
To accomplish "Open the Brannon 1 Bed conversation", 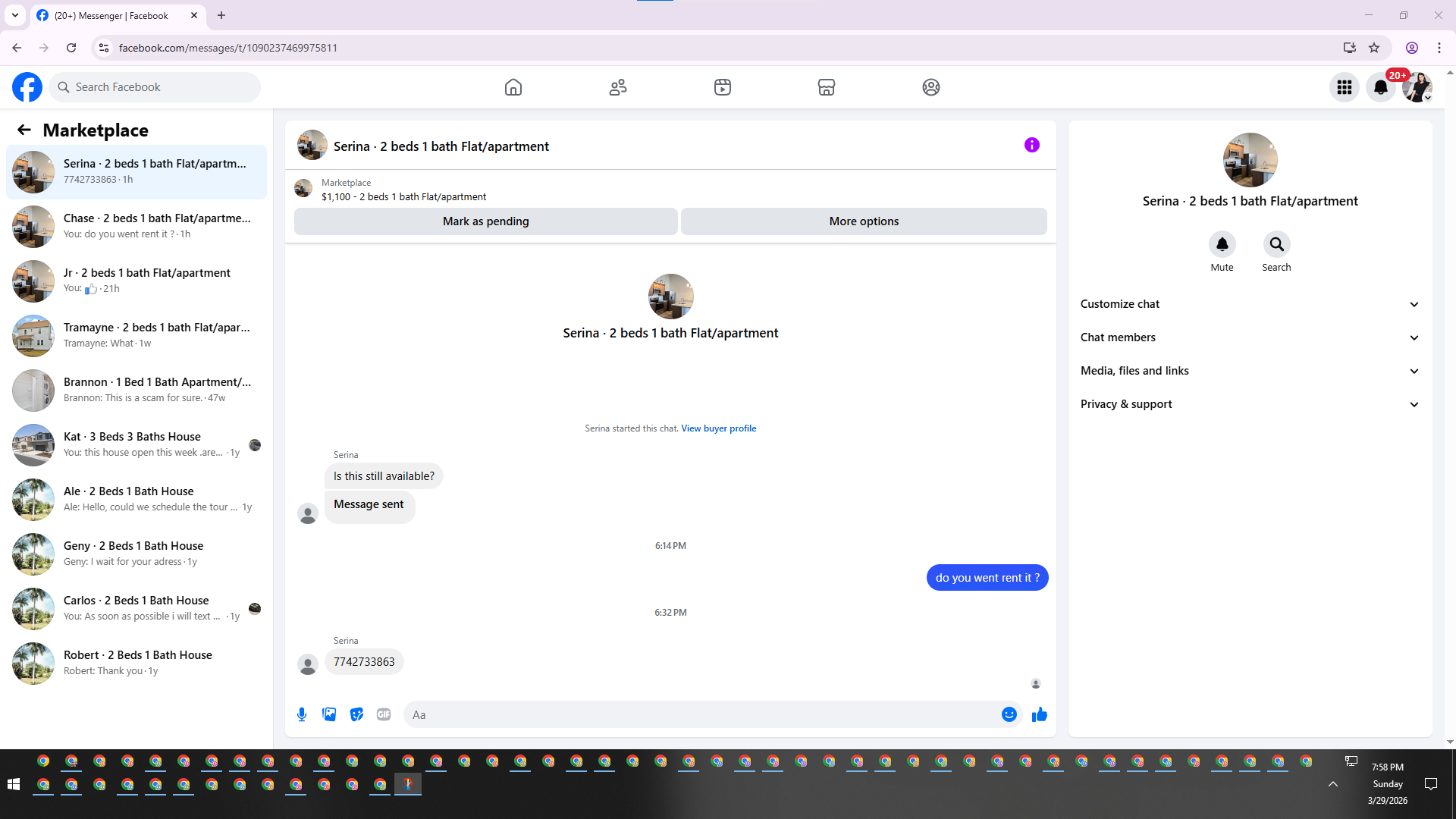I will point(136,391).
